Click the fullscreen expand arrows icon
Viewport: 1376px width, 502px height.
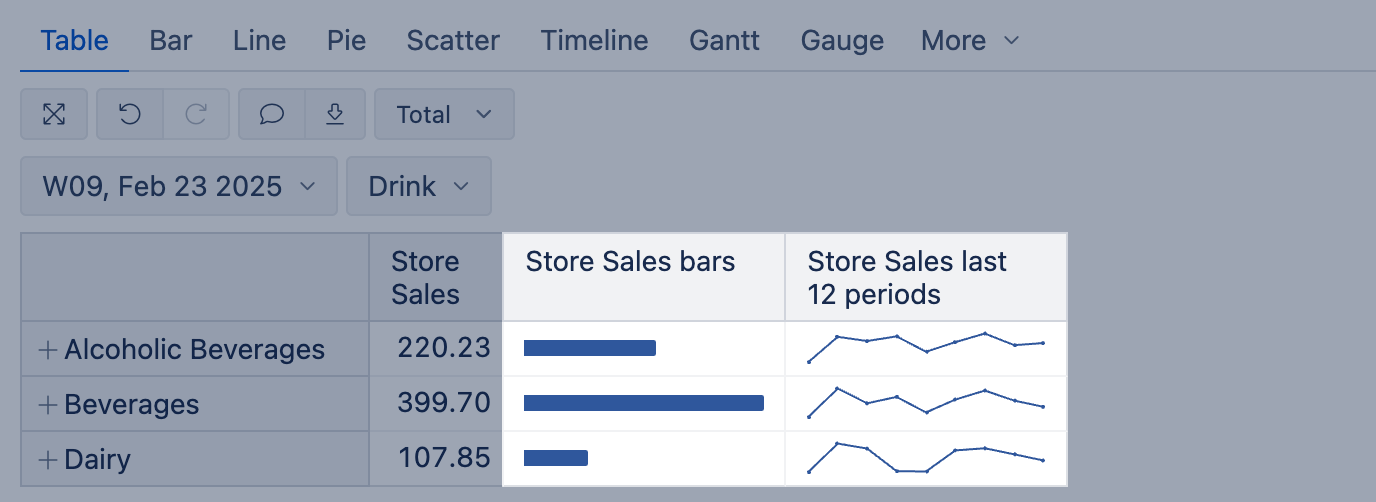pos(54,115)
